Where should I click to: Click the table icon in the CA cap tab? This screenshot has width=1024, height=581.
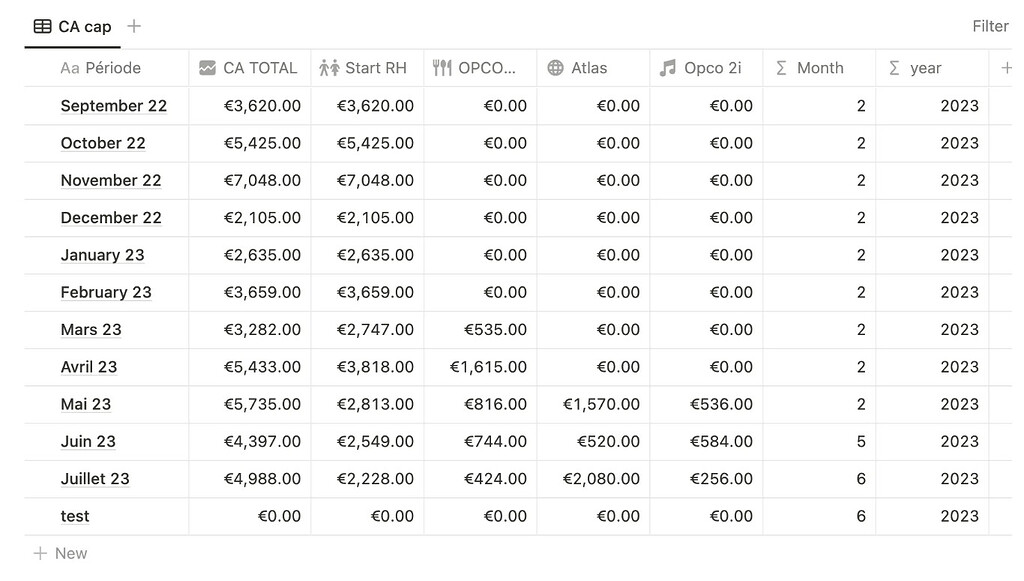click(43, 27)
